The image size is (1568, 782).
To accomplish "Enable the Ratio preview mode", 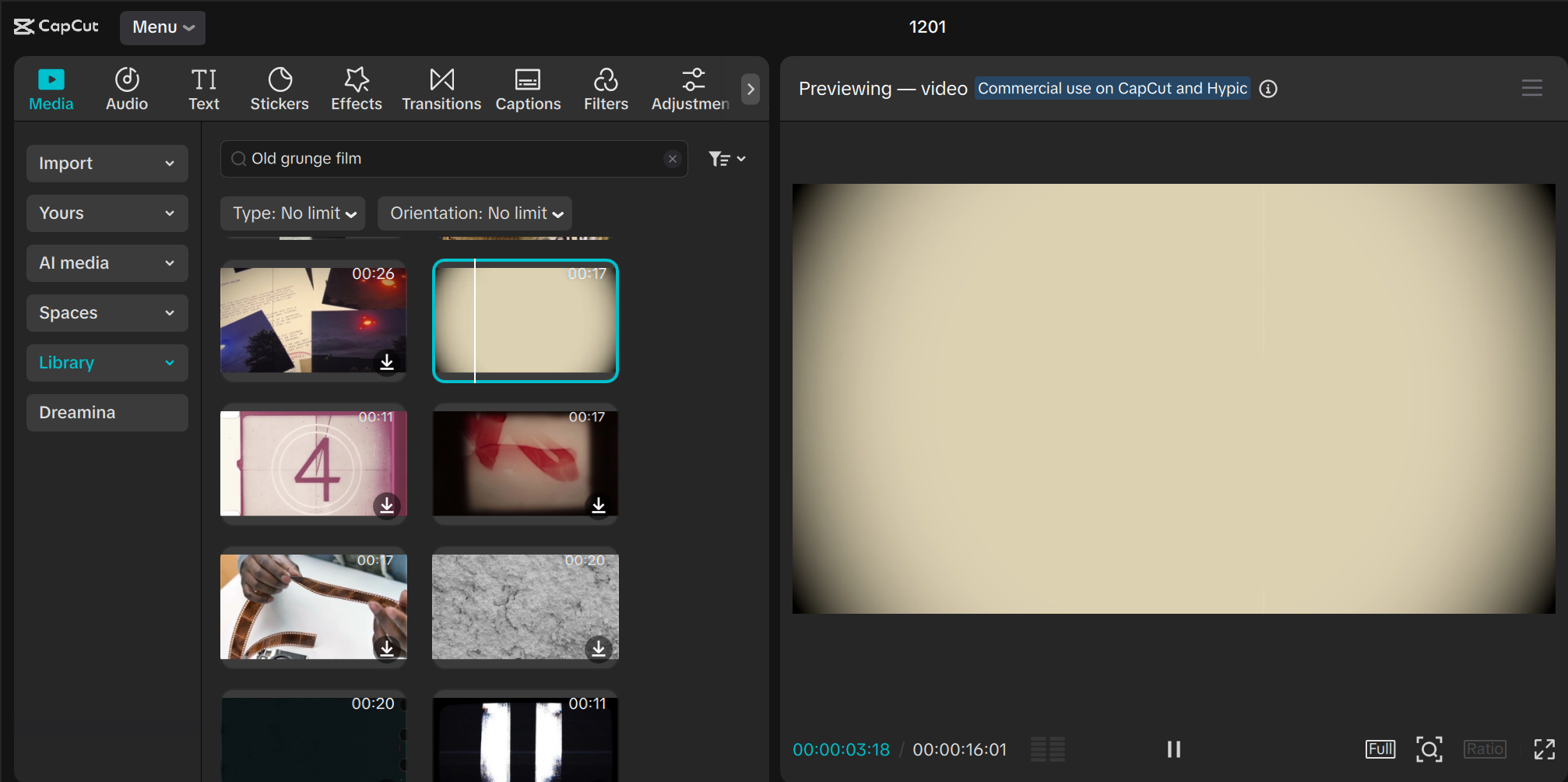I will click(1485, 749).
